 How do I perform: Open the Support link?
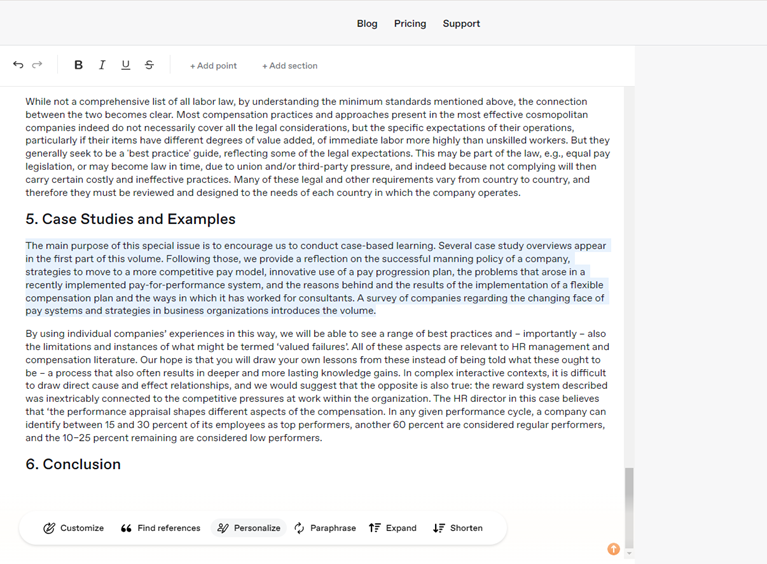click(461, 23)
